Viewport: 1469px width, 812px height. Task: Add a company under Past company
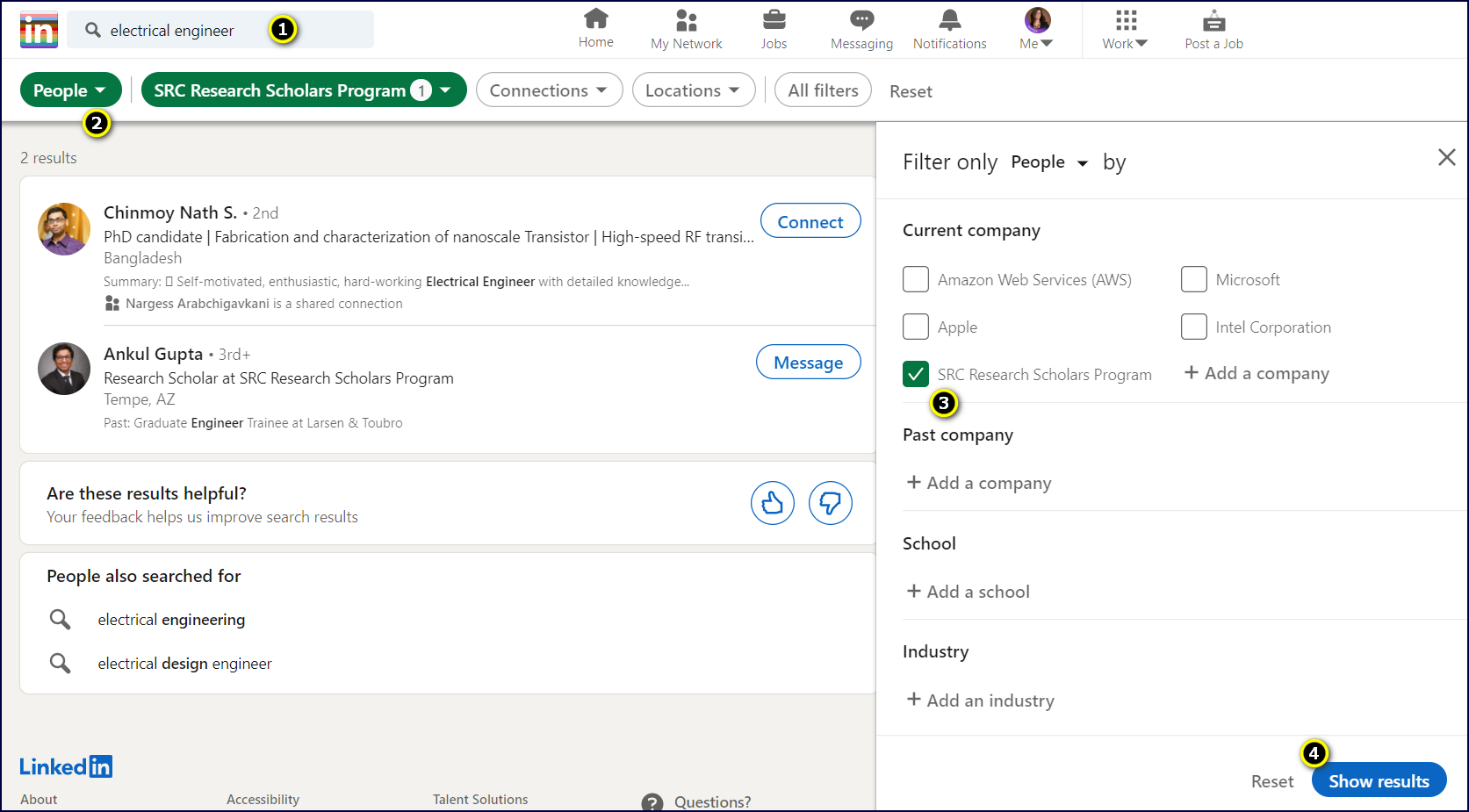tap(979, 483)
